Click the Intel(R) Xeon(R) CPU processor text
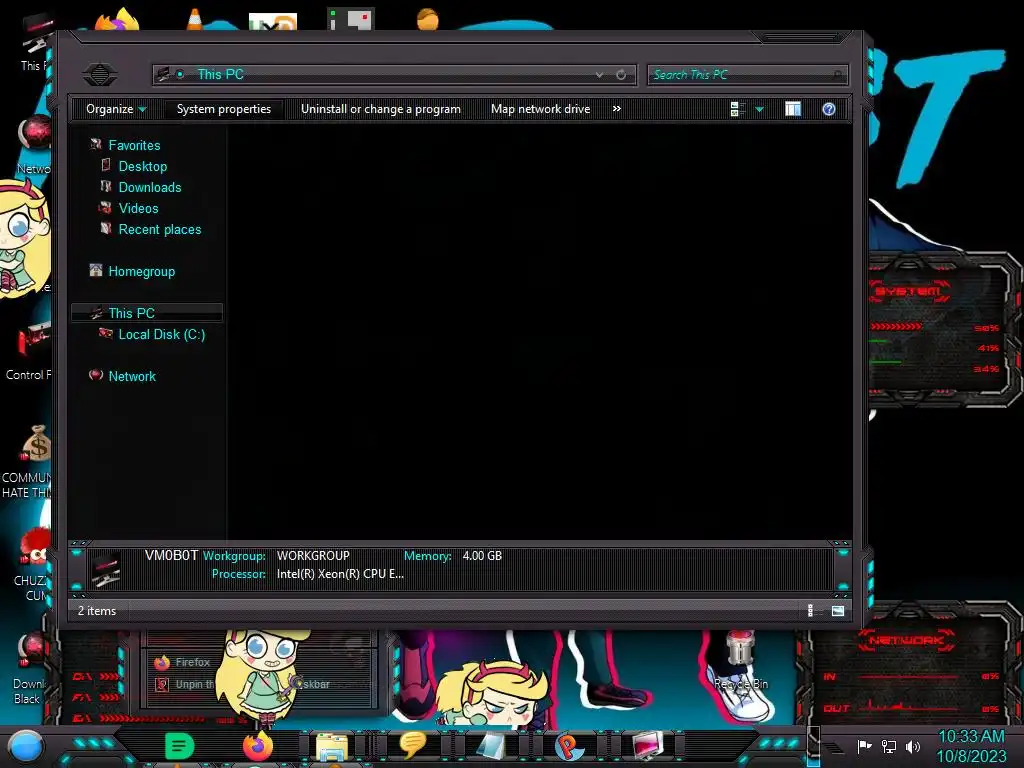 coord(340,574)
